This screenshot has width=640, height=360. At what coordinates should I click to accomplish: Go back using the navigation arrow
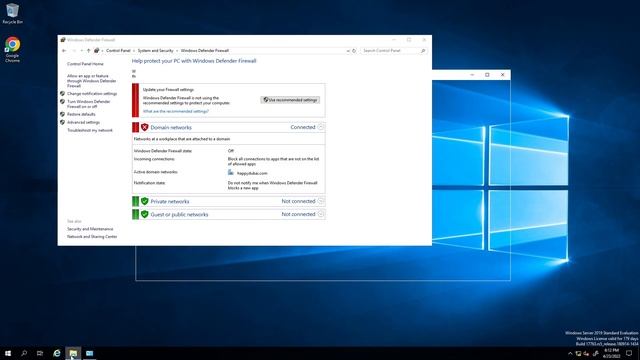pyautogui.click(x=64, y=51)
